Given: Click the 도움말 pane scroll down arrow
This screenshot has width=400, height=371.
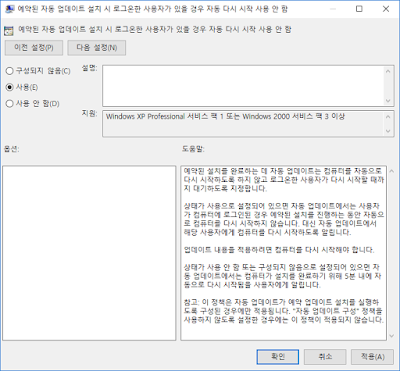Looking at the screenshot, I should click(392, 336).
